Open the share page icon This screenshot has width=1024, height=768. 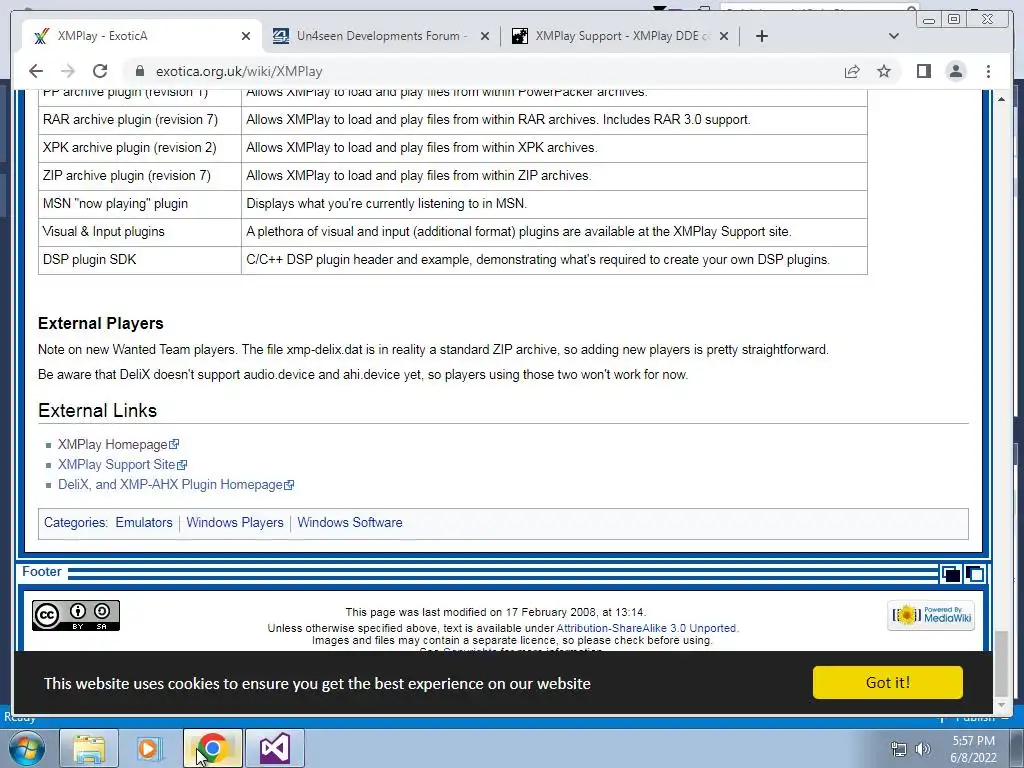(x=852, y=71)
